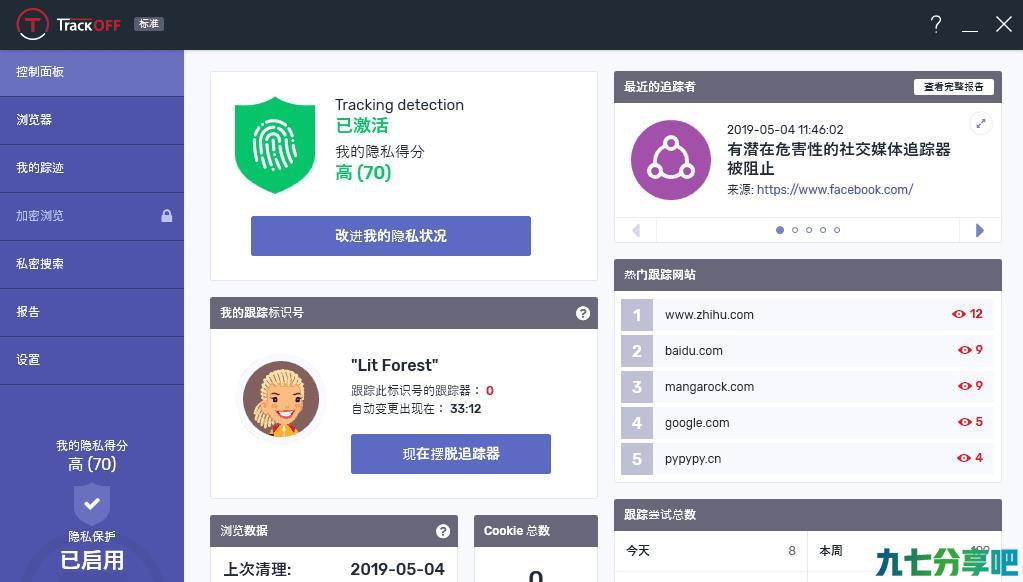1023x582 pixels.
Task: Click the Lit Forest avatar thumbnail
Action: coord(281,399)
